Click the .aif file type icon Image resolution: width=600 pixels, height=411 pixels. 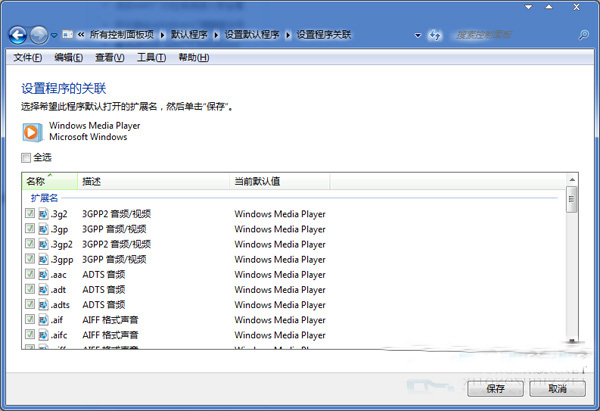point(43,320)
